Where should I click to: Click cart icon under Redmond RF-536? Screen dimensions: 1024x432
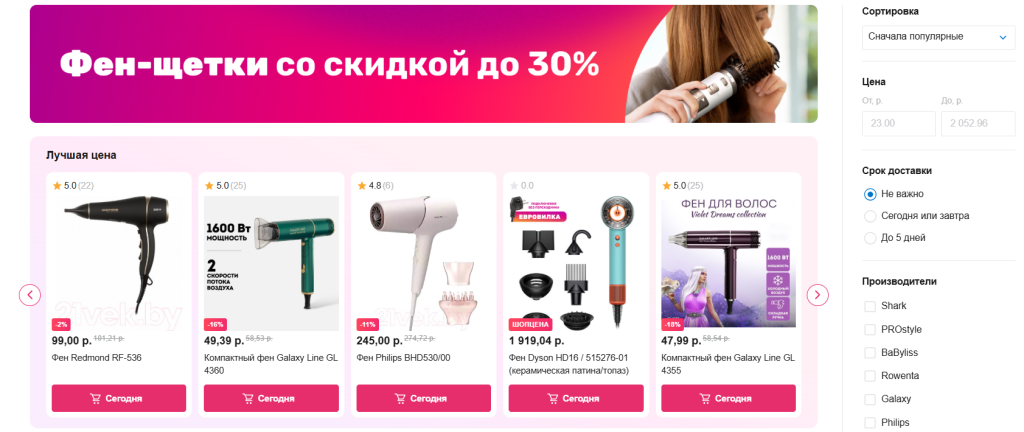(95, 399)
